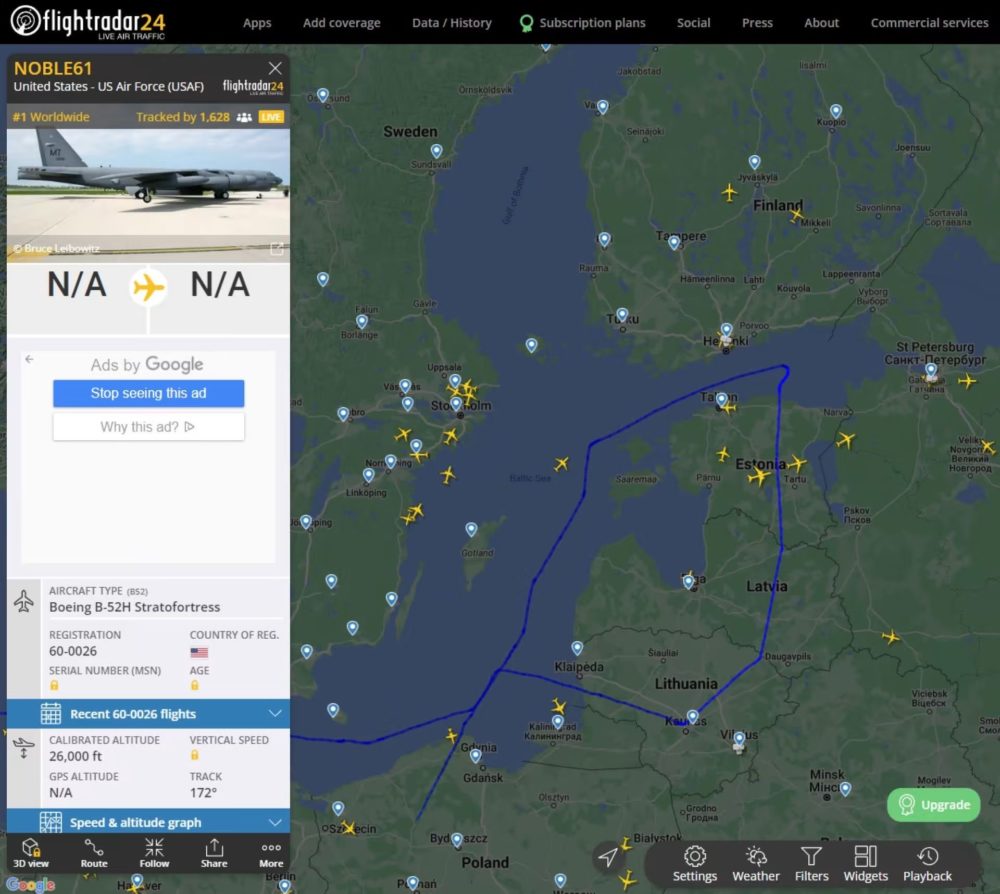
Task: Click the back arrow in the ad box
Action: coord(29,359)
